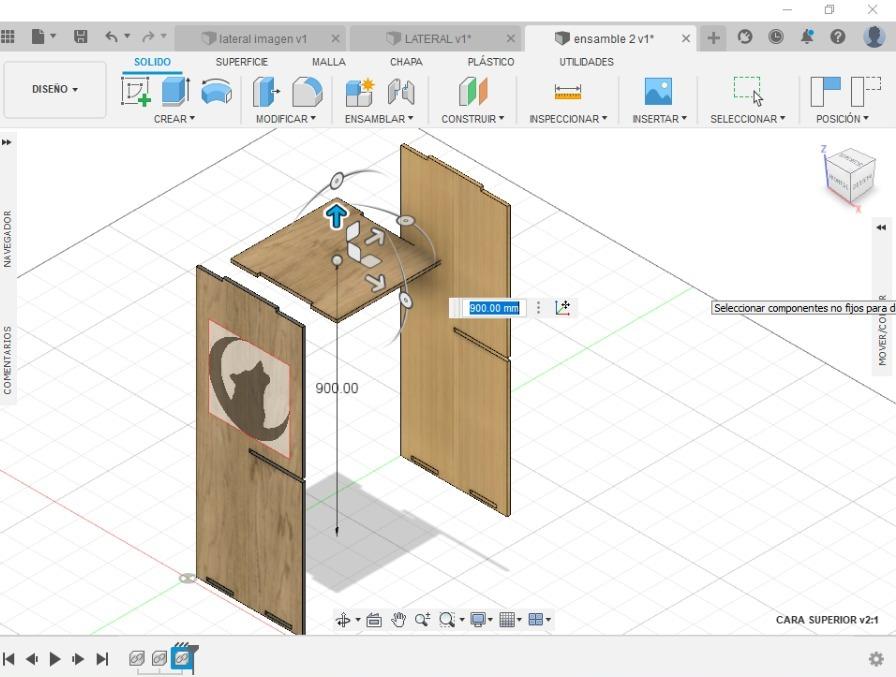Open the extensions icon in title bar
896x677 pixels.
click(745, 37)
